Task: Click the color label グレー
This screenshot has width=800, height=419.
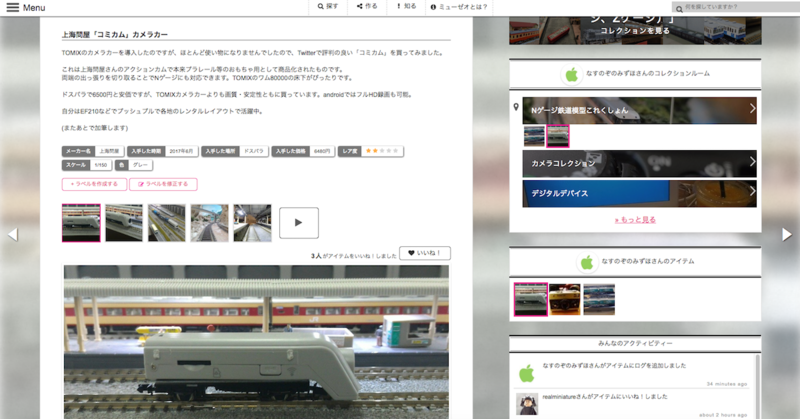Action: (134, 165)
